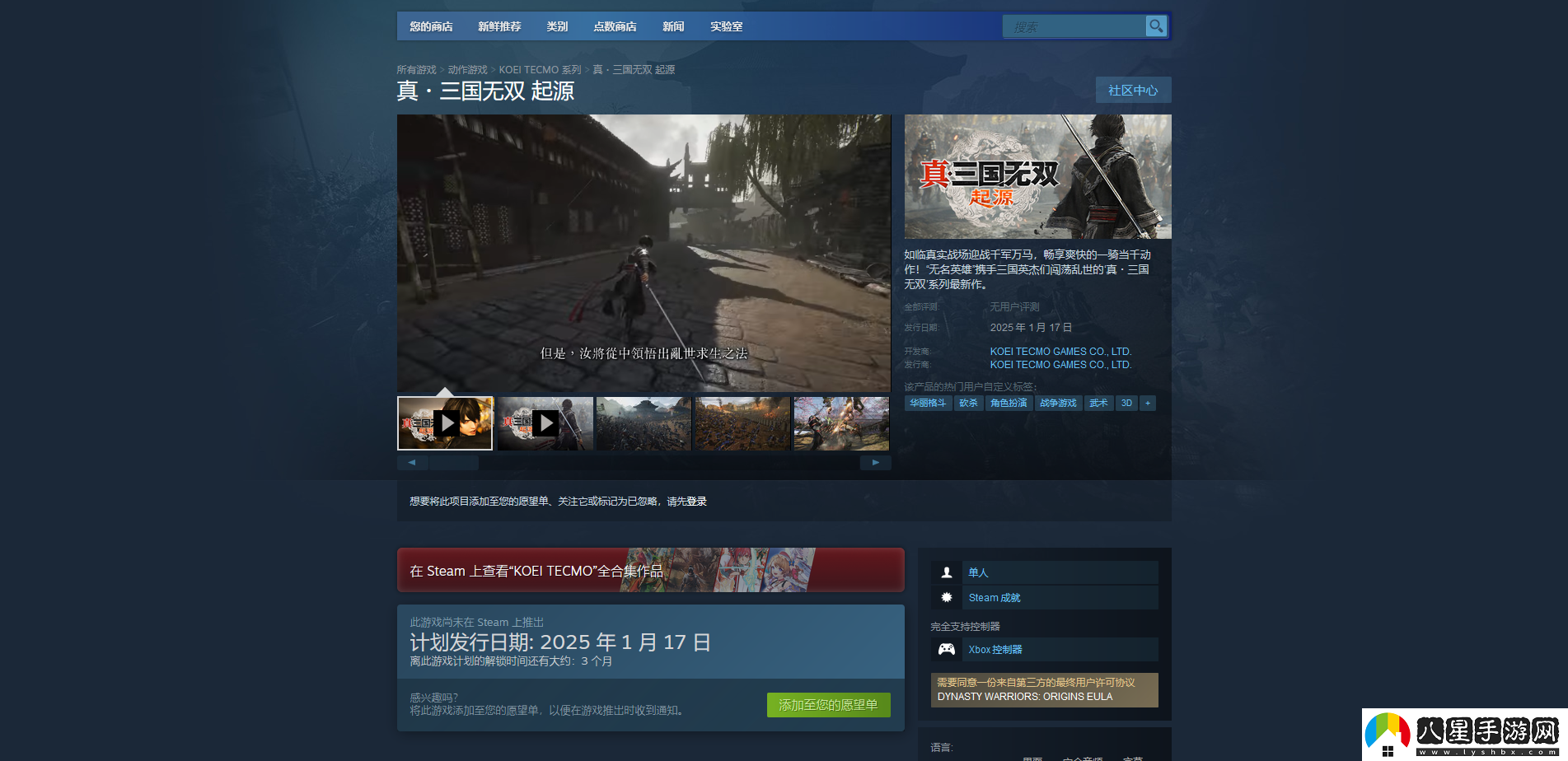This screenshot has width=1568, height=761.
Task: Open the fourth fiery battle screenshot thumbnail
Action: (742, 423)
